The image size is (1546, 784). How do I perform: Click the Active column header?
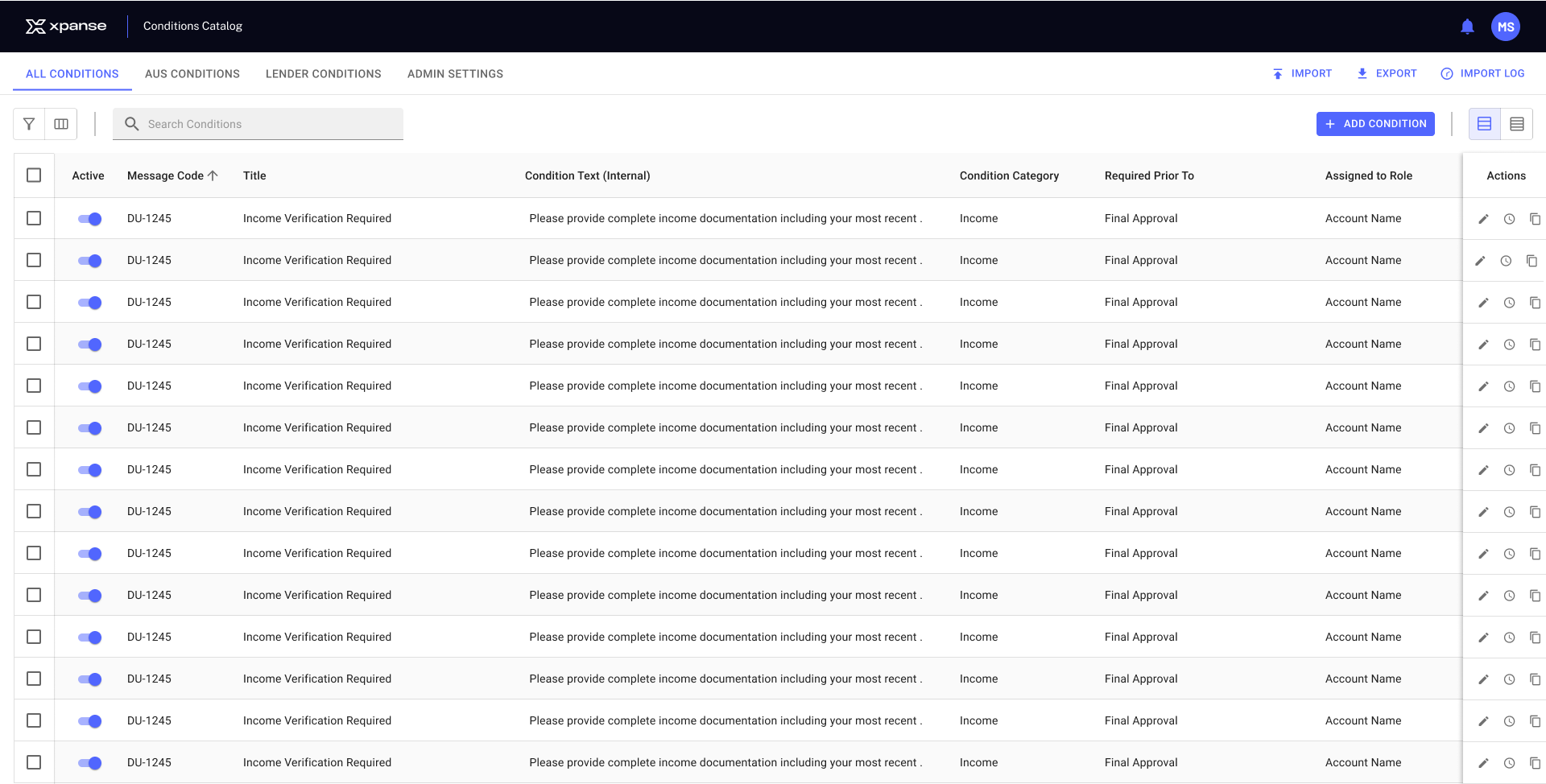point(88,175)
